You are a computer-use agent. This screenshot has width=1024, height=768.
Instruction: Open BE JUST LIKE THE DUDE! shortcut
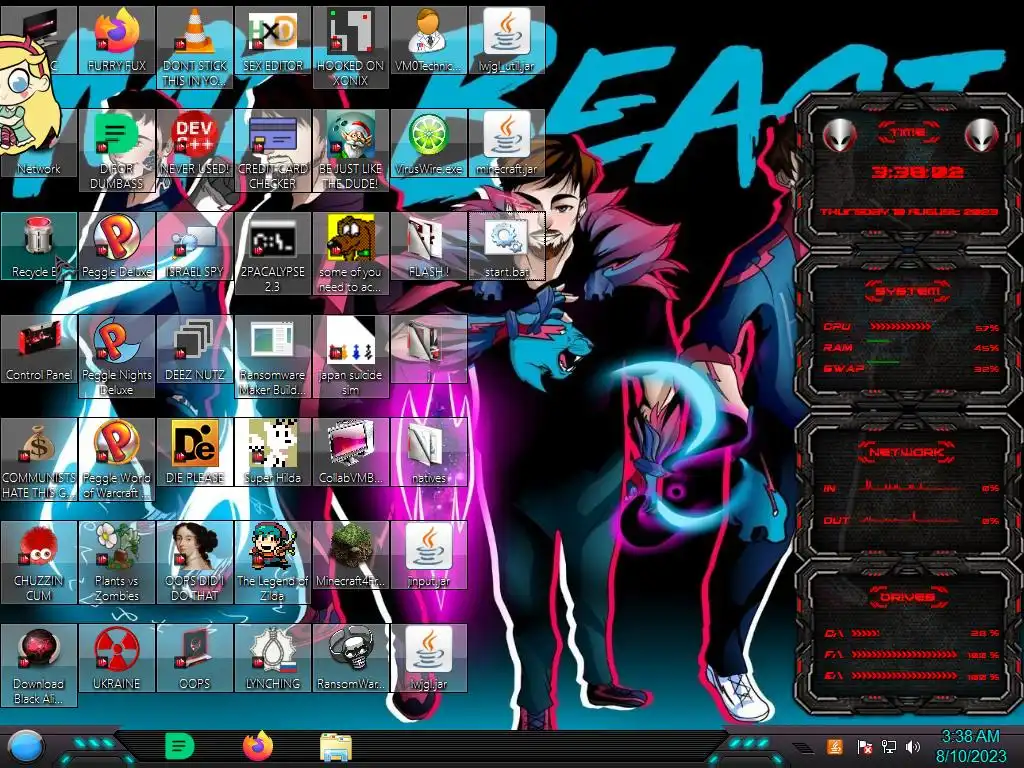pos(351,151)
